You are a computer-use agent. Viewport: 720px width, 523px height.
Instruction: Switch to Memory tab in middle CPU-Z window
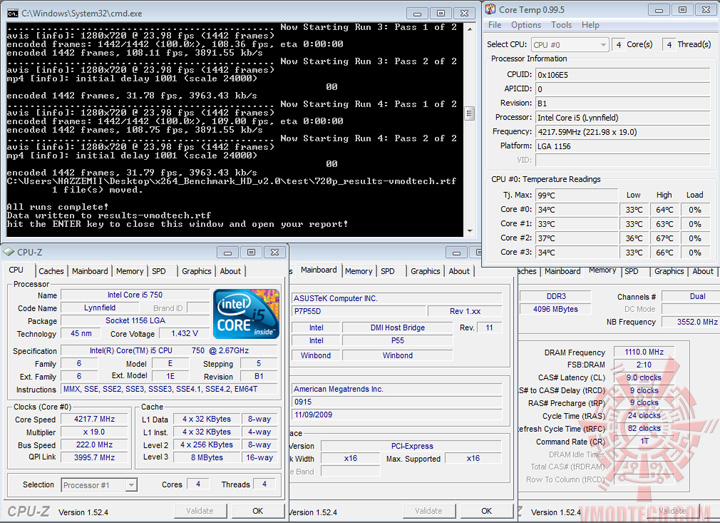point(359,271)
